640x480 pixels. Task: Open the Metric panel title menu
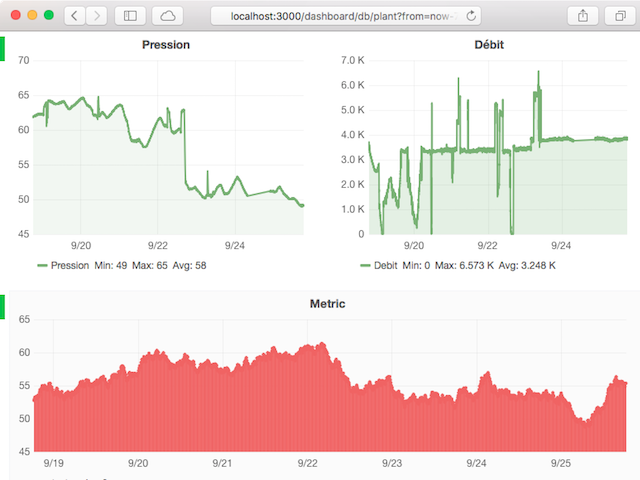point(327,303)
